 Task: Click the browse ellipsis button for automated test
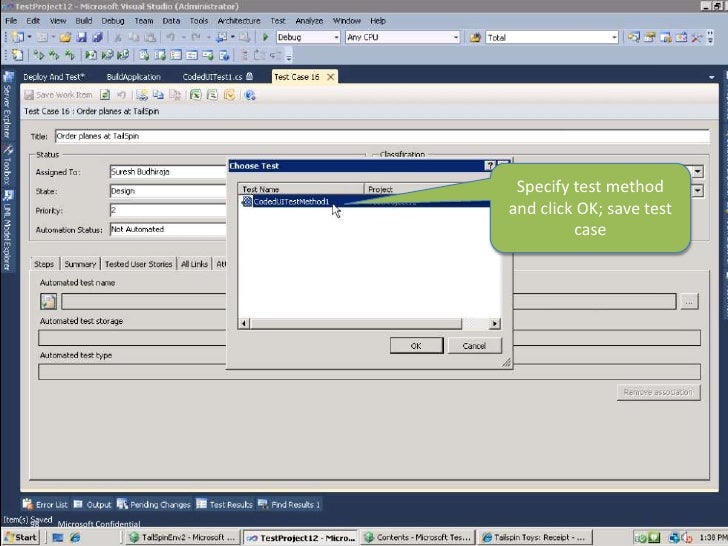(689, 302)
